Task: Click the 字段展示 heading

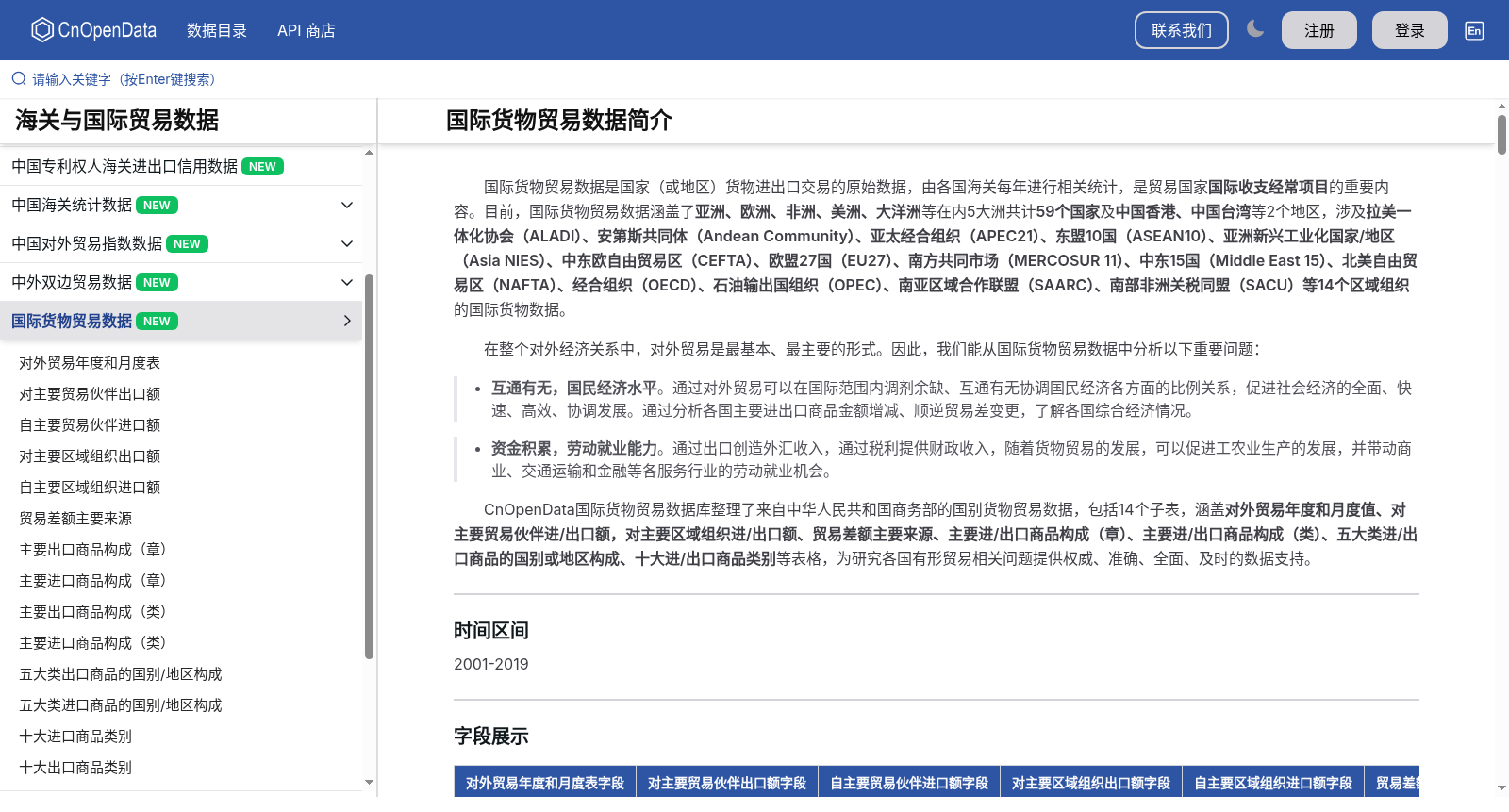Action: tap(491, 736)
